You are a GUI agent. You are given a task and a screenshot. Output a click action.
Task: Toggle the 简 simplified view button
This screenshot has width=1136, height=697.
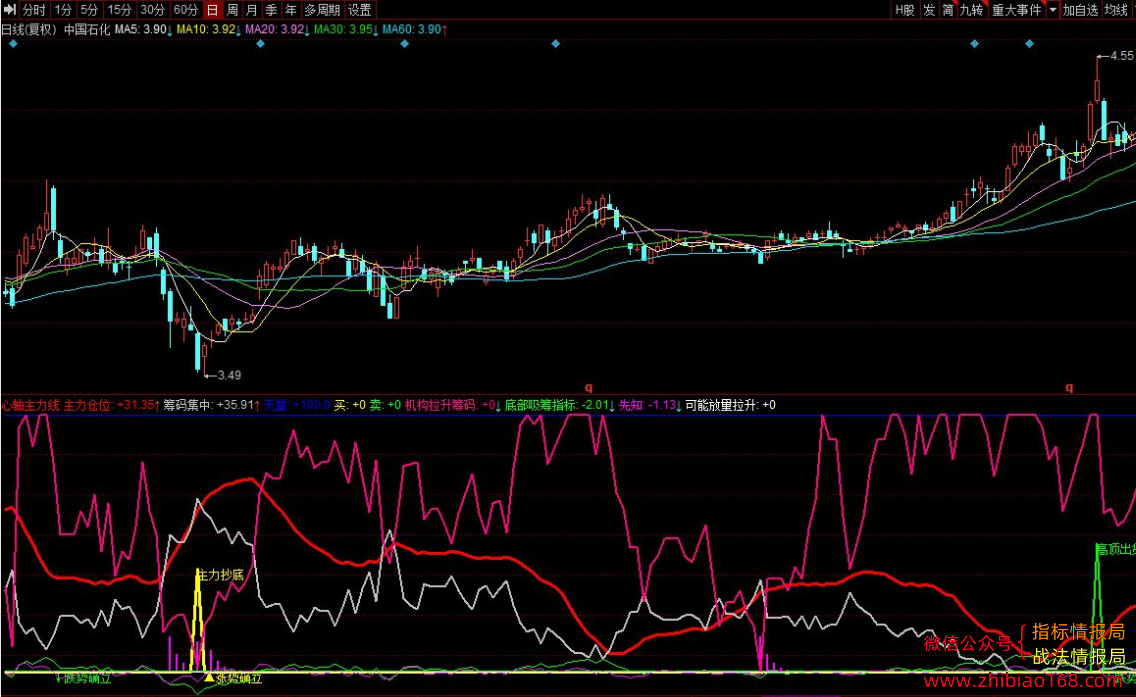pos(948,9)
